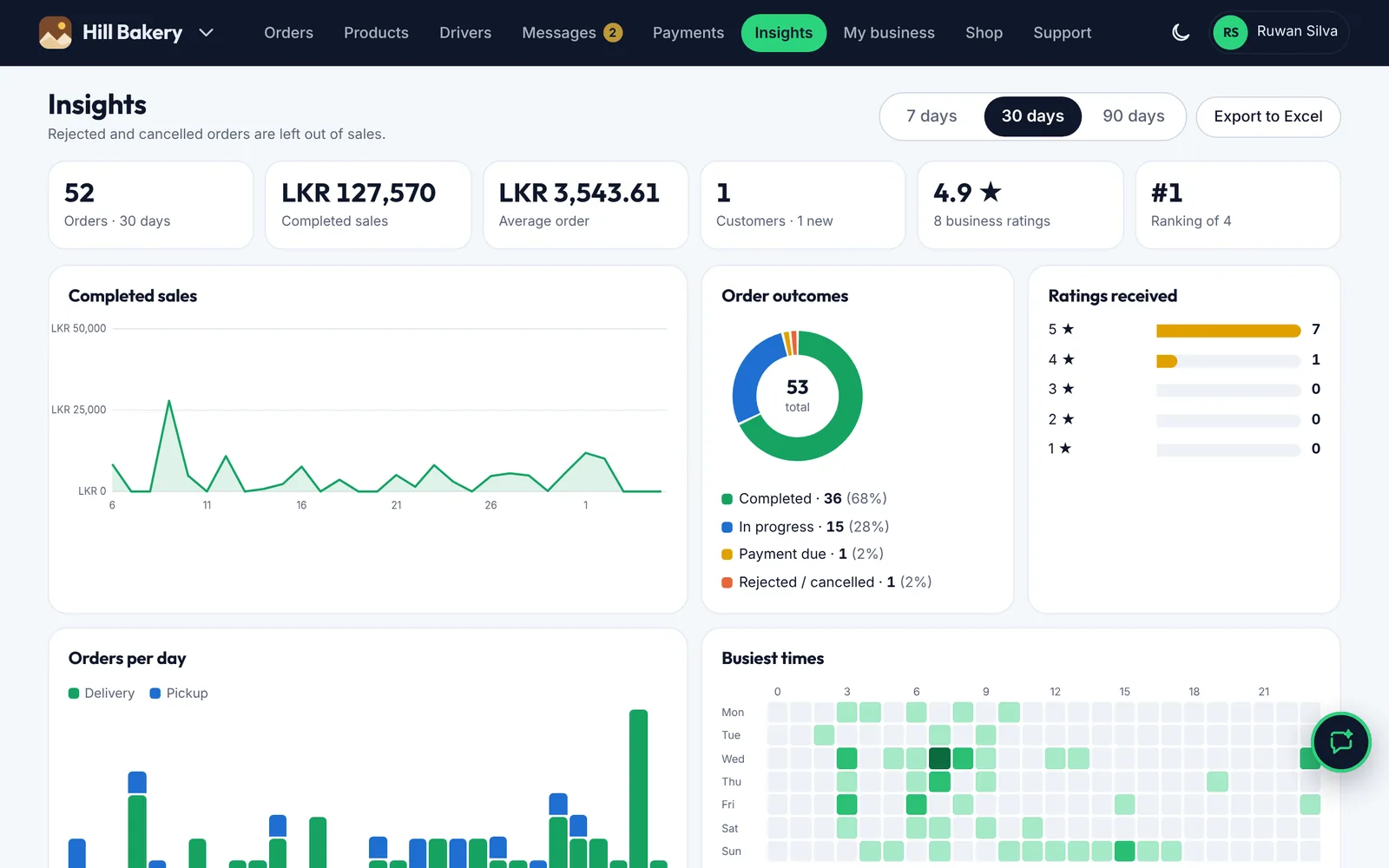1389x868 pixels.
Task: Toggle dark mode moon icon
Action: [x=1181, y=33]
